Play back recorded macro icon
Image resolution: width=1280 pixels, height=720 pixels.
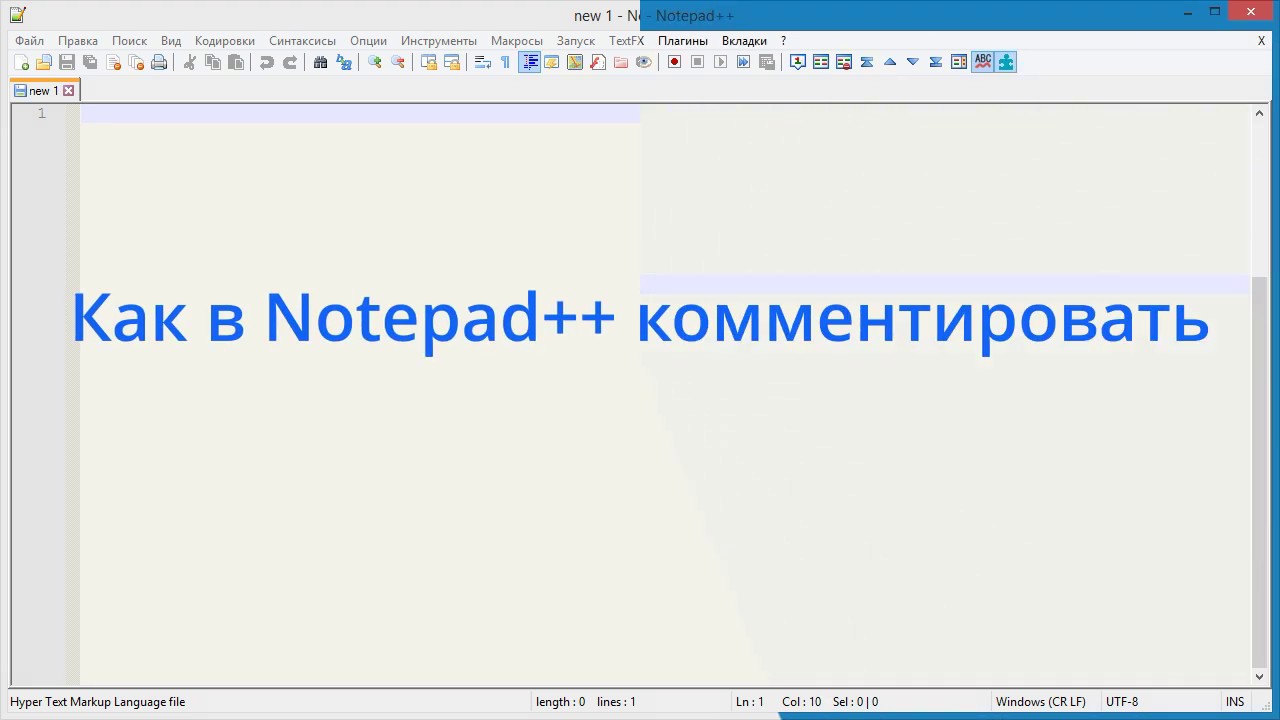[720, 62]
